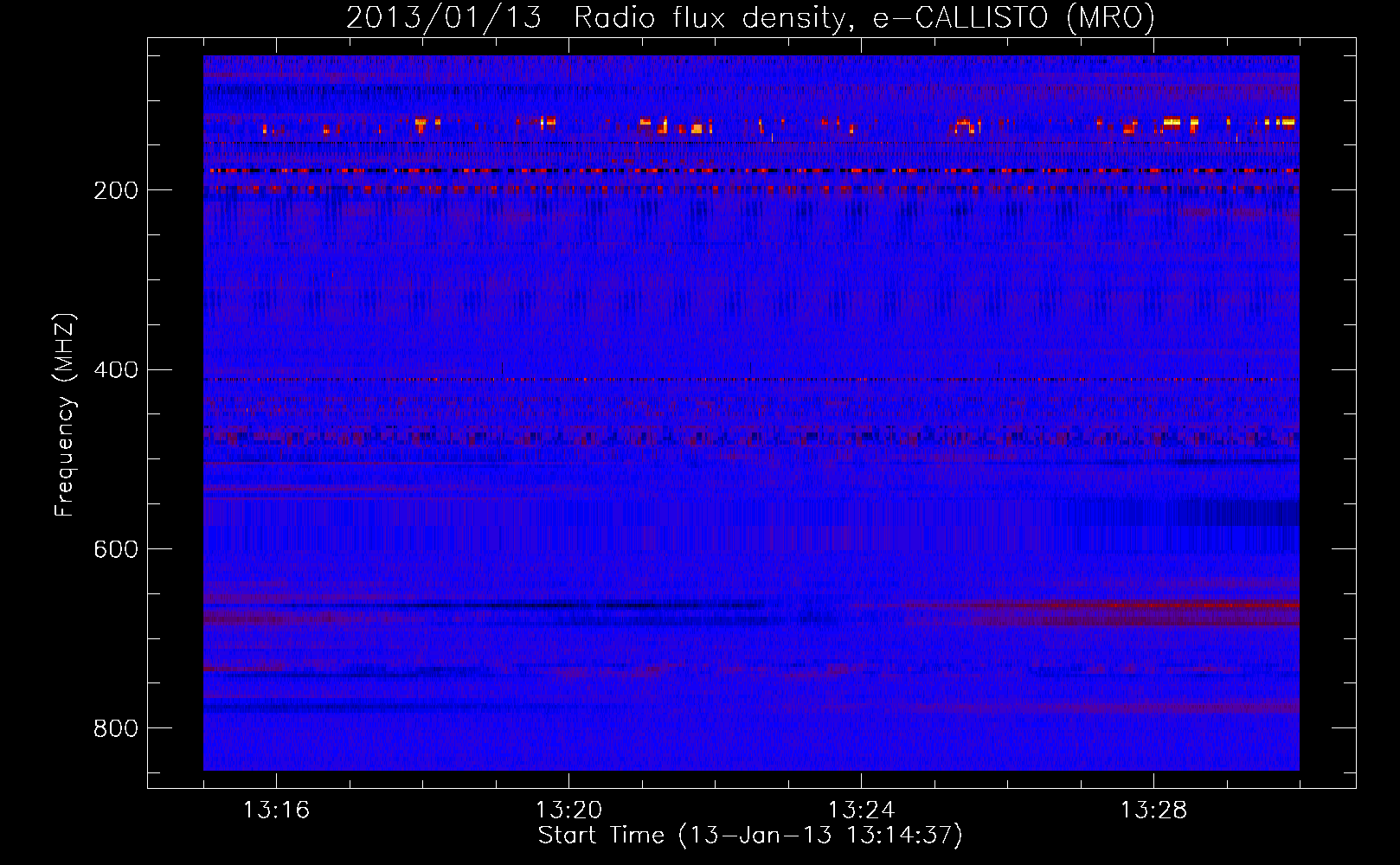
Task: Click the plot title mentioning e-CALLISTO (MRO)
Action: (x=750, y=17)
